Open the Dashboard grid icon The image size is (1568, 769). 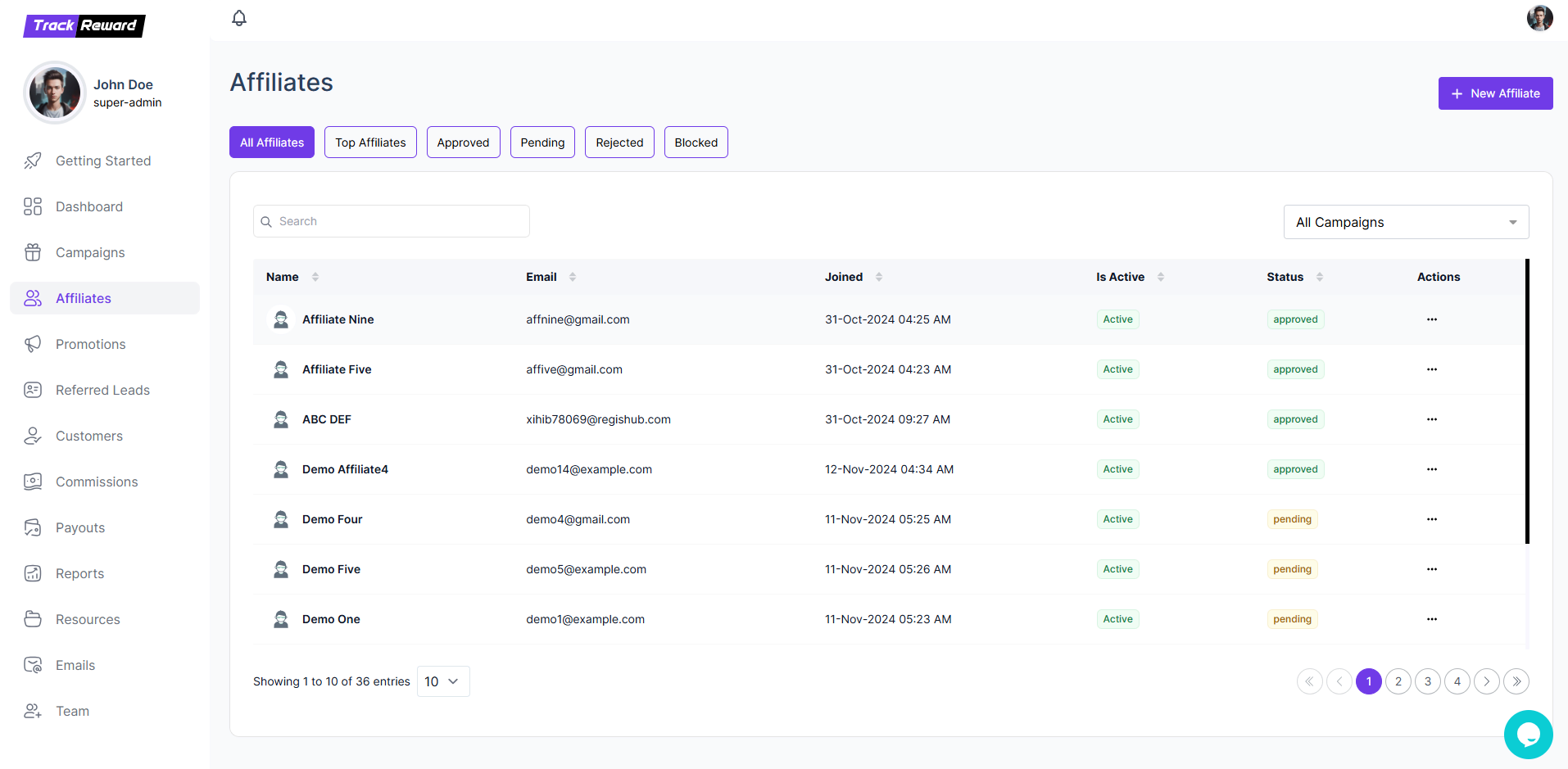[x=33, y=206]
